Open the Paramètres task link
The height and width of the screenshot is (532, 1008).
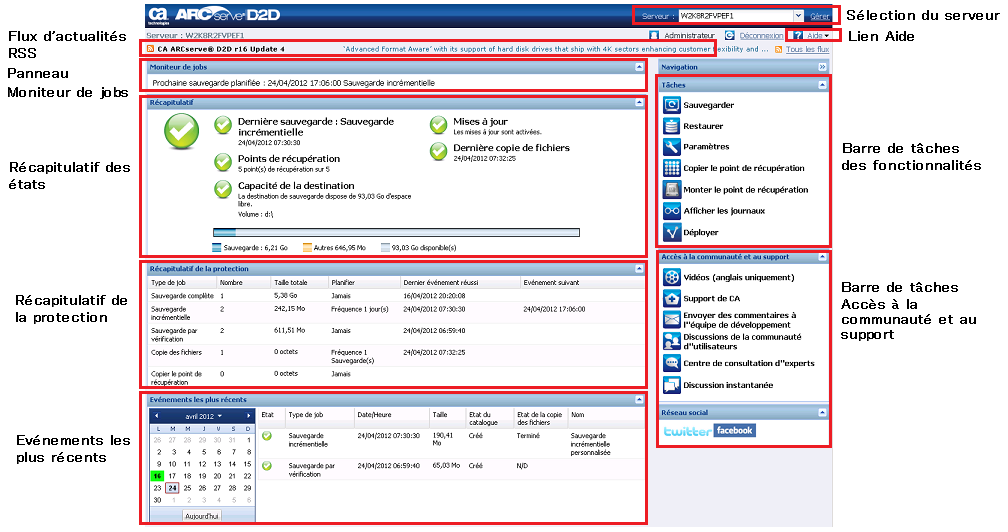[706, 146]
